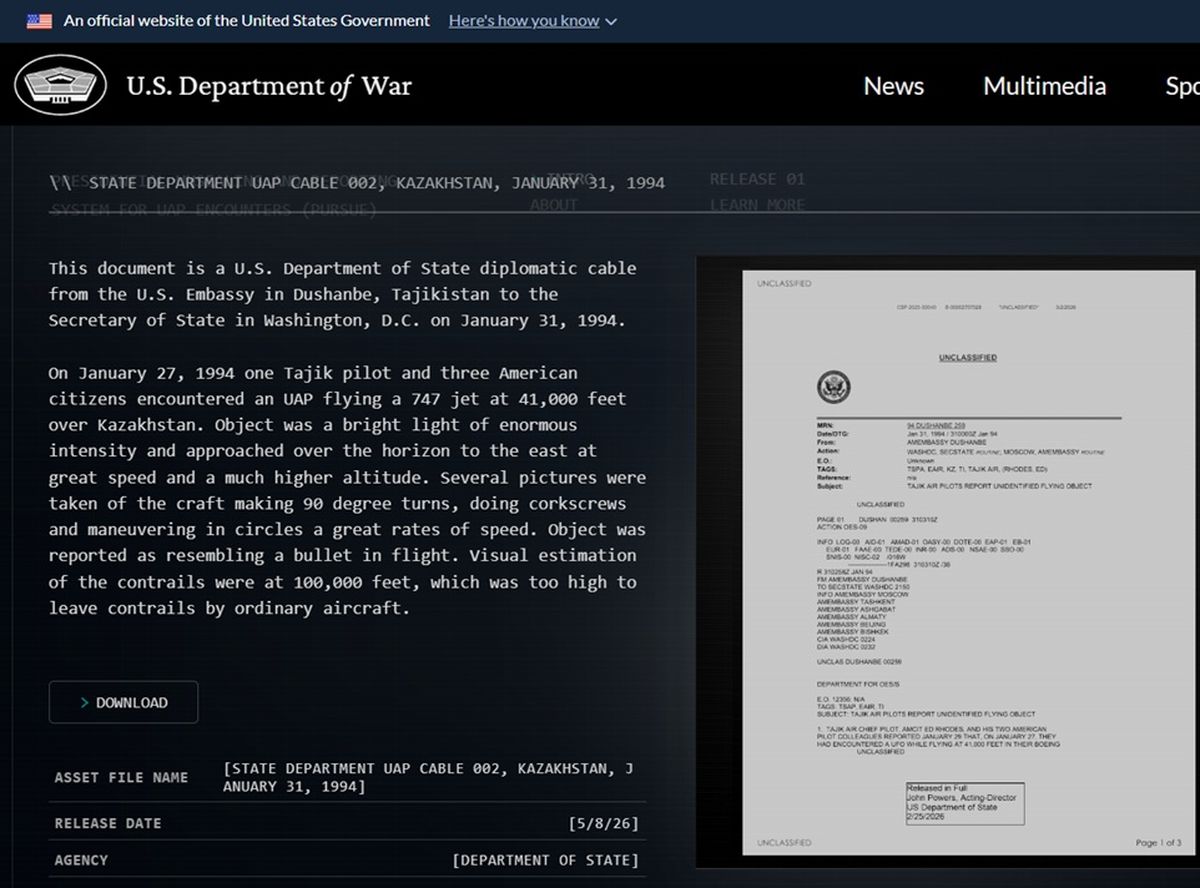Viewport: 1200px width, 888px height.
Task: Click the RELEASE 01 header text
Action: 757,179
